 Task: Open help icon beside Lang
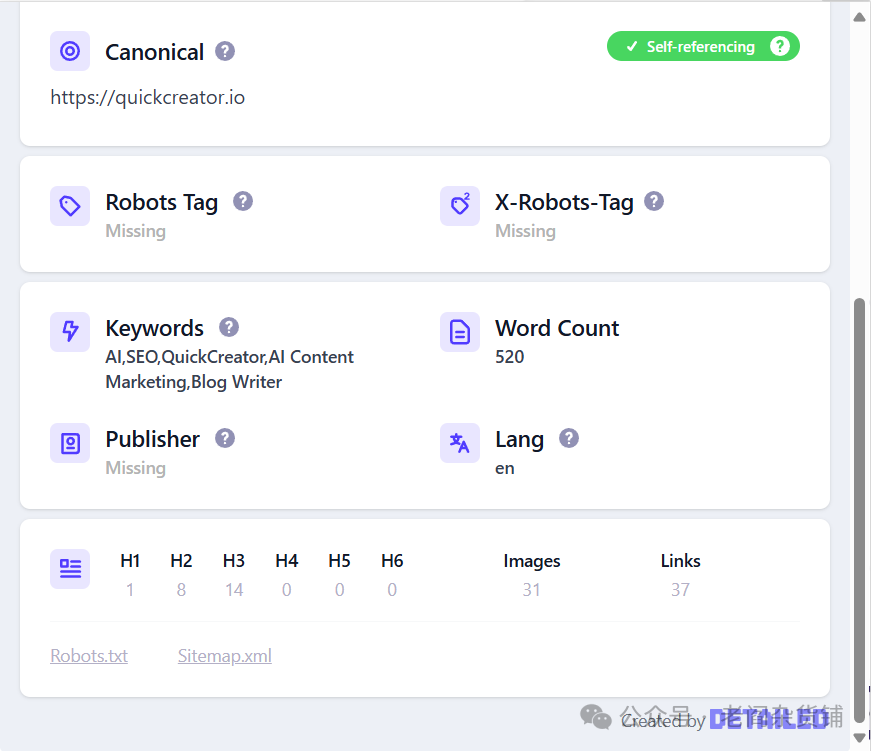pos(569,438)
